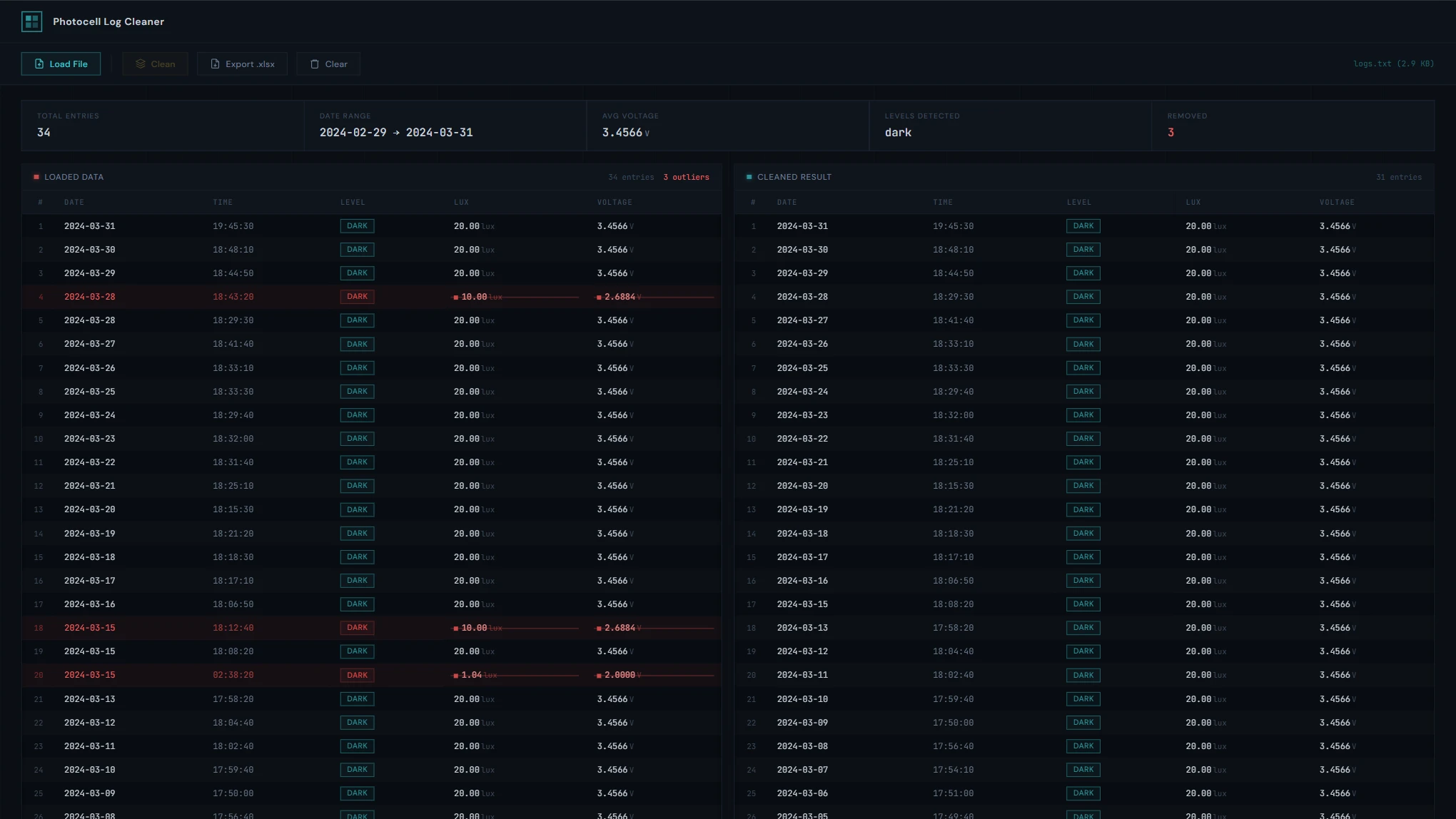Click the Photocell Log Cleaner app logo
Screen dimensions: 1456x819
click(x=31, y=21)
